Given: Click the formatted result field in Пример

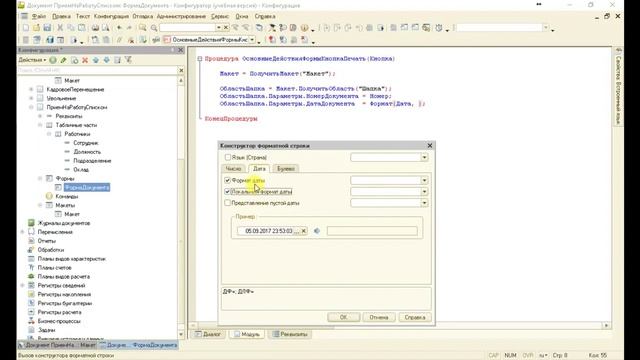Looking at the screenshot, I should click(x=372, y=231).
